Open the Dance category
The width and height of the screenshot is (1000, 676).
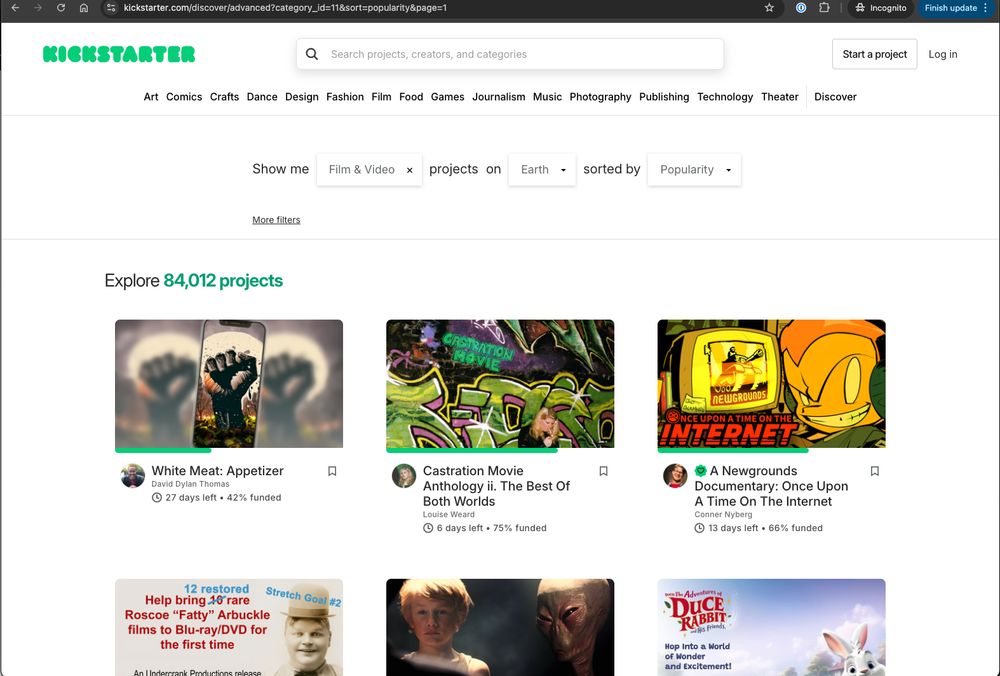click(262, 97)
